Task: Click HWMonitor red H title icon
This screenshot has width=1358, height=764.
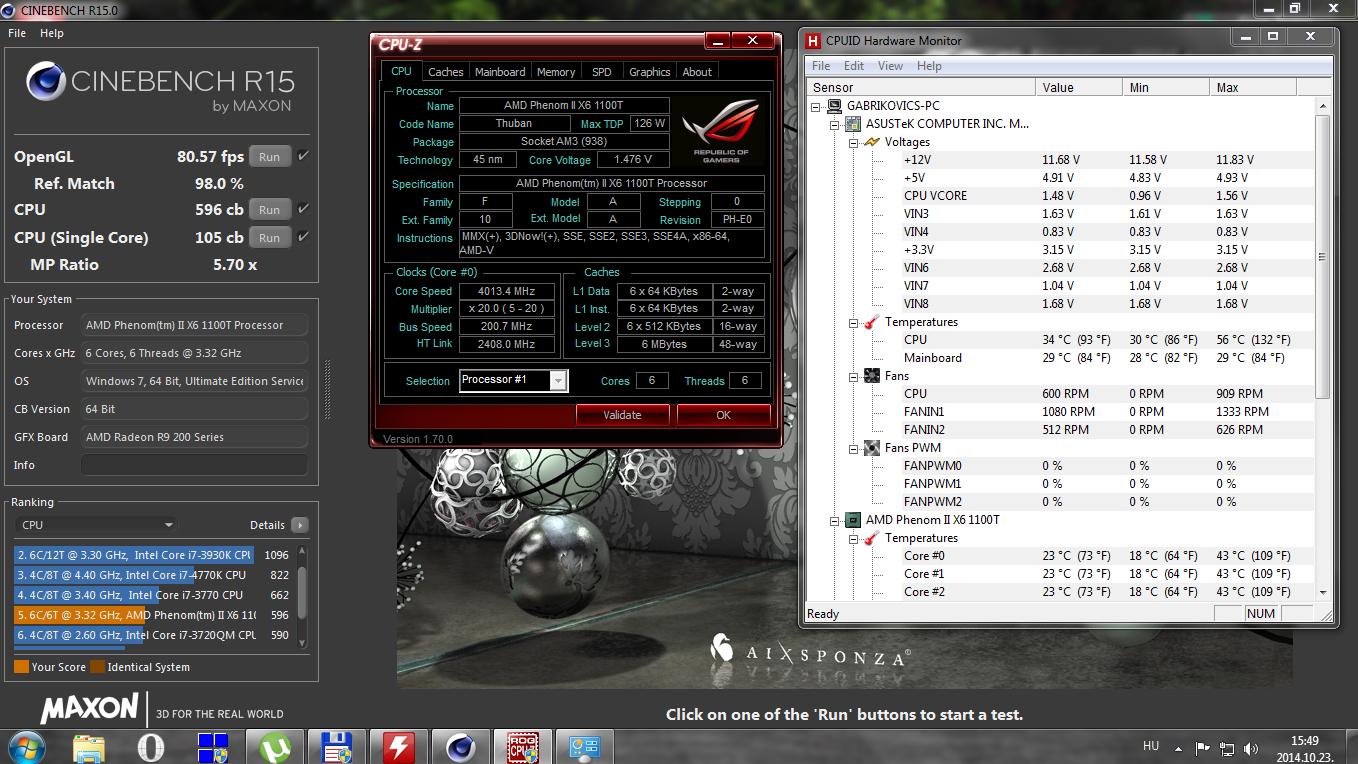Action: 815,41
